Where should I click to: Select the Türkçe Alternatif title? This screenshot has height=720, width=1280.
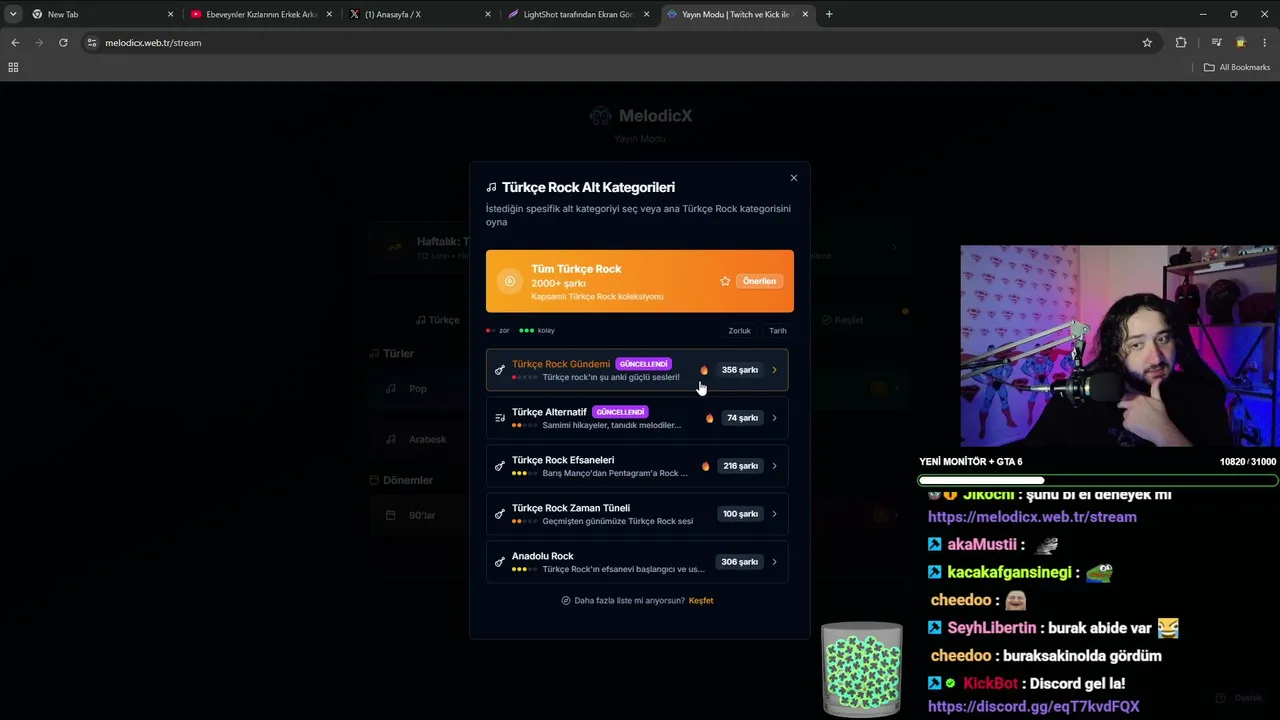tap(549, 412)
